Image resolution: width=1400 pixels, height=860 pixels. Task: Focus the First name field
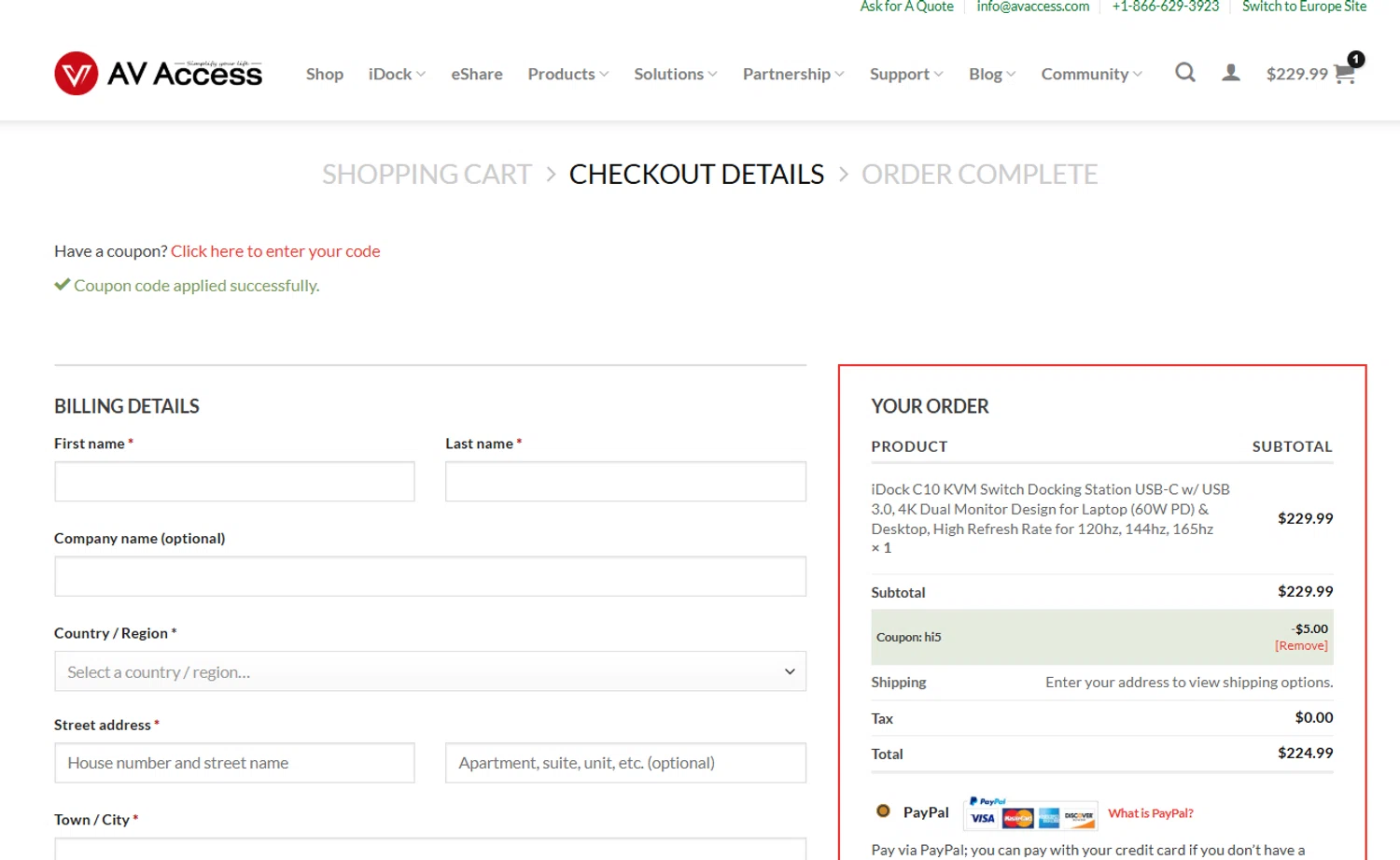pos(234,482)
